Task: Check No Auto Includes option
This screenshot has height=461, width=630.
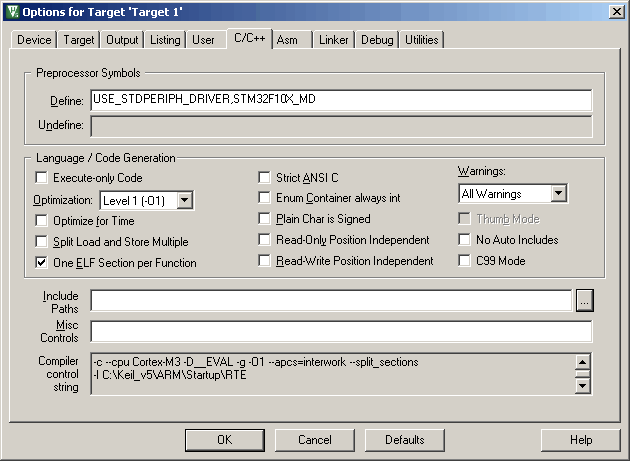Action: coord(465,240)
